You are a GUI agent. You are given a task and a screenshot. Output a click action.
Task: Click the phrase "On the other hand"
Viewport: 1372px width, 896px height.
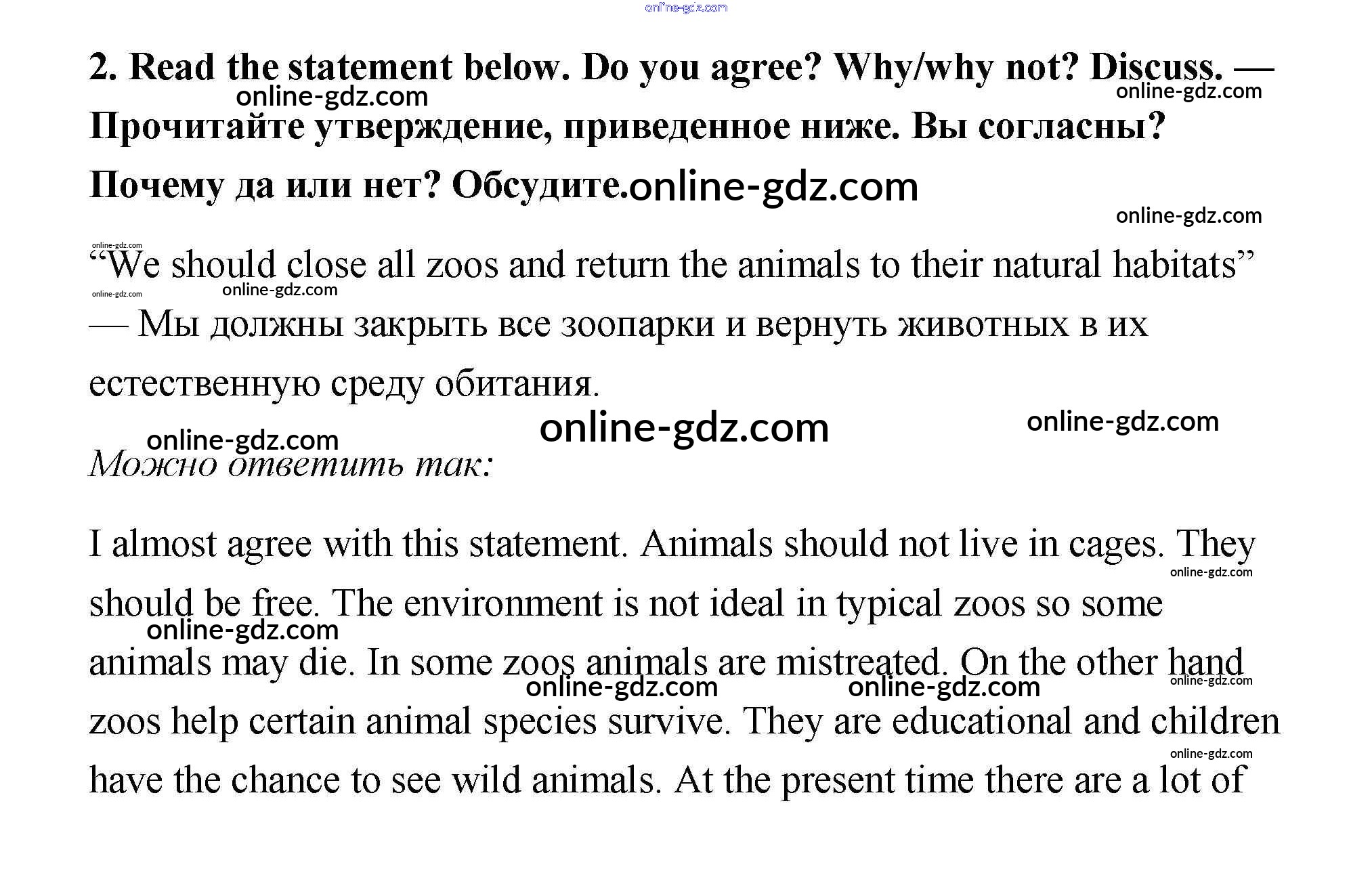1101,662
